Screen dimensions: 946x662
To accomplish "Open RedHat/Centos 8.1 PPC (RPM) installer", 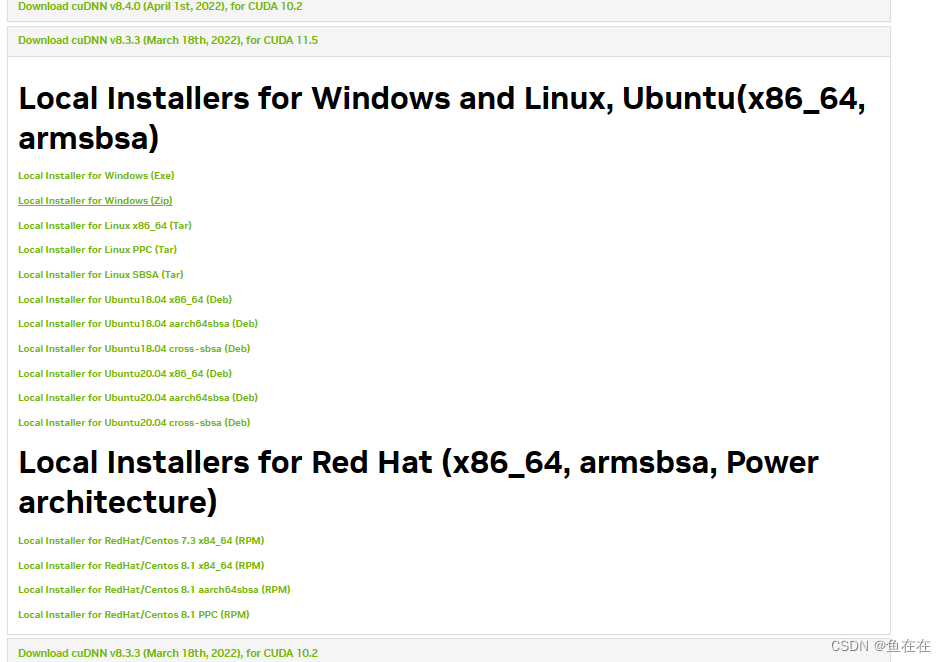I will coord(133,614).
